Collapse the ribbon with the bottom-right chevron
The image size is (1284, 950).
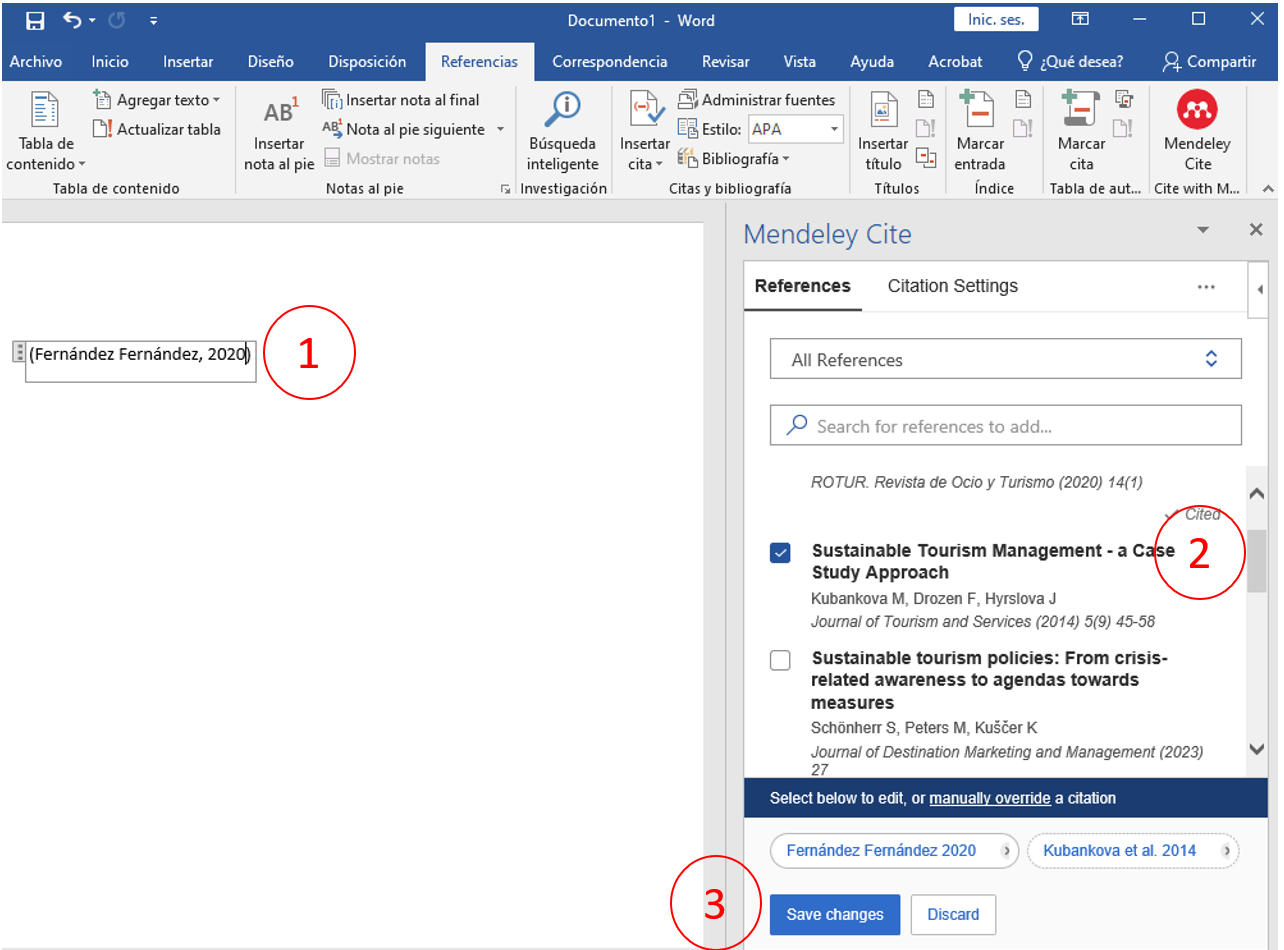(1268, 188)
